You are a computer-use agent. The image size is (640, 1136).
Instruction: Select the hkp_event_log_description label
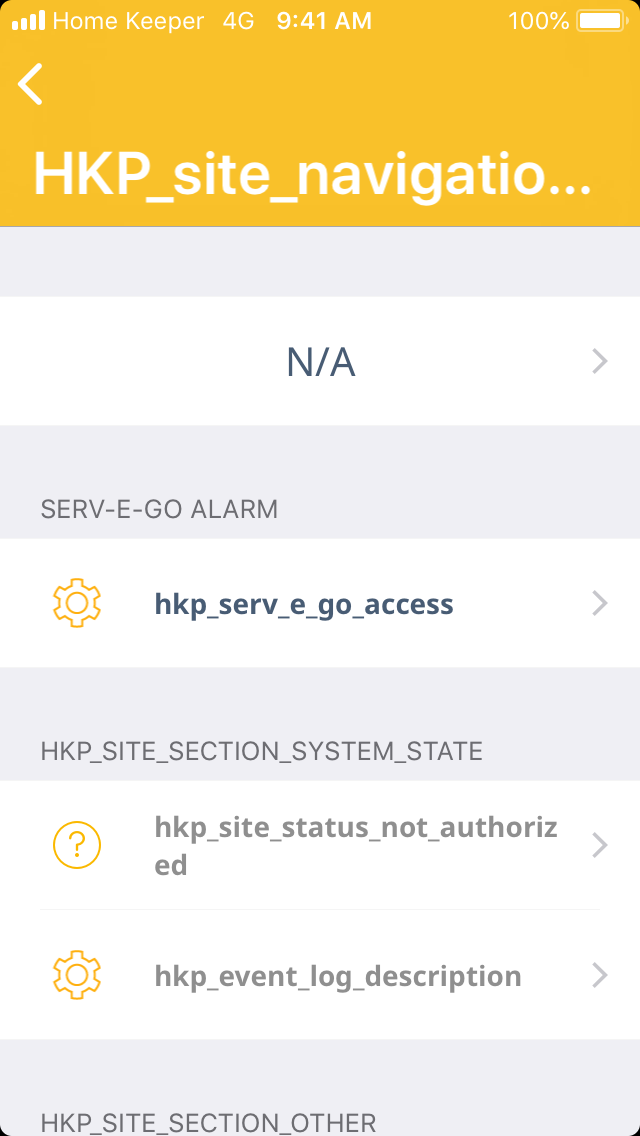(x=338, y=976)
